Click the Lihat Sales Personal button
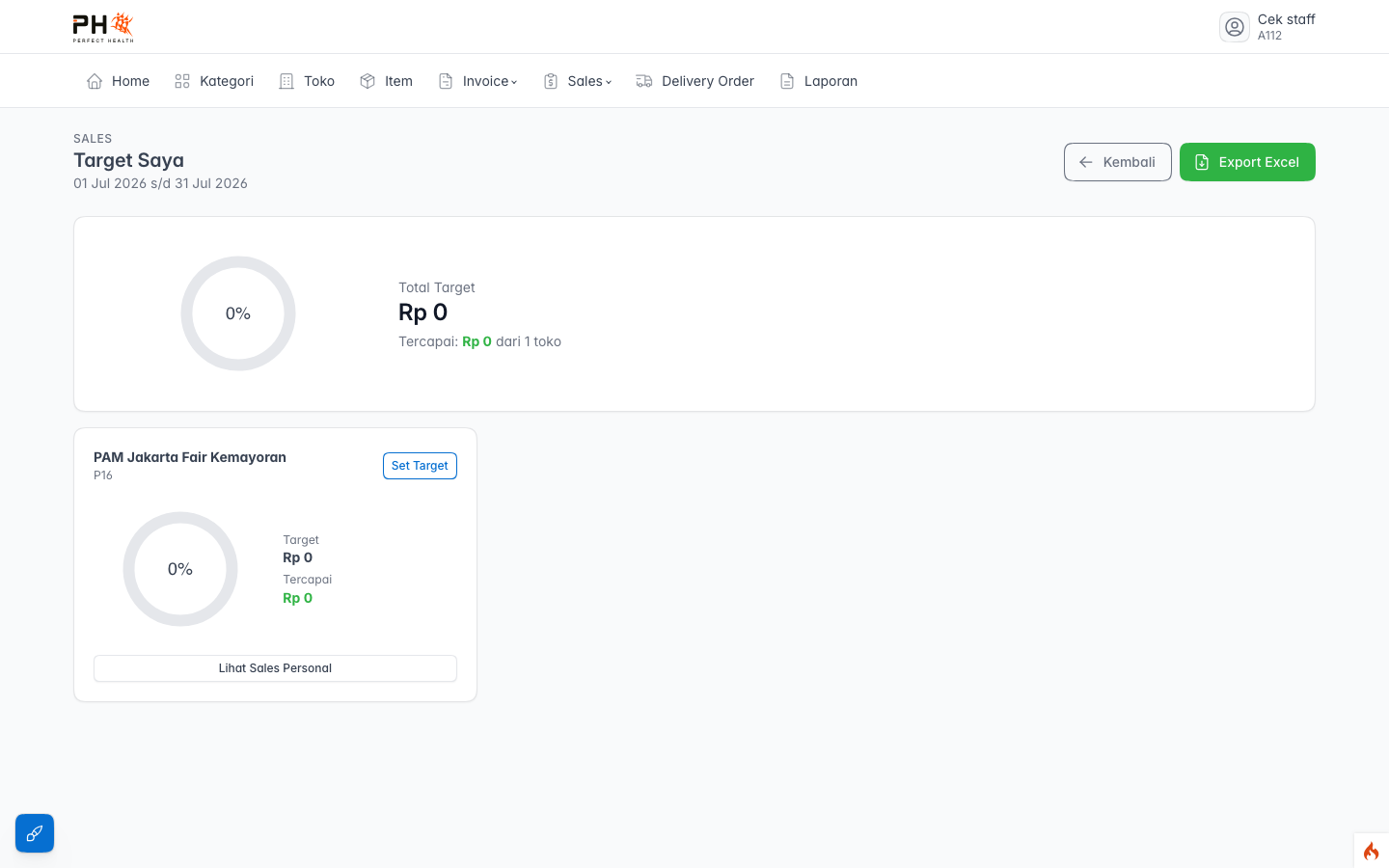 coord(275,668)
